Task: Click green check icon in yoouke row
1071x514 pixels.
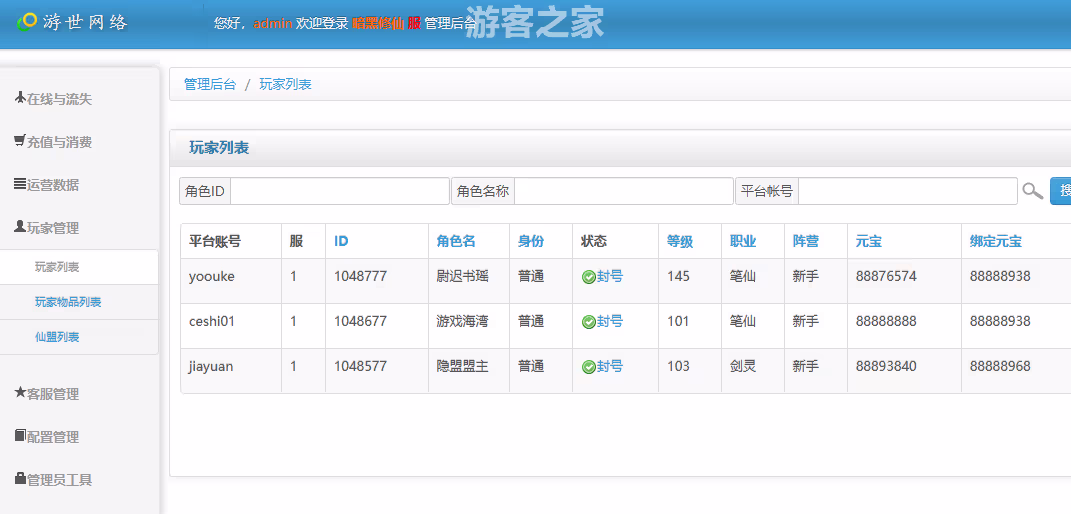Action: [x=588, y=277]
